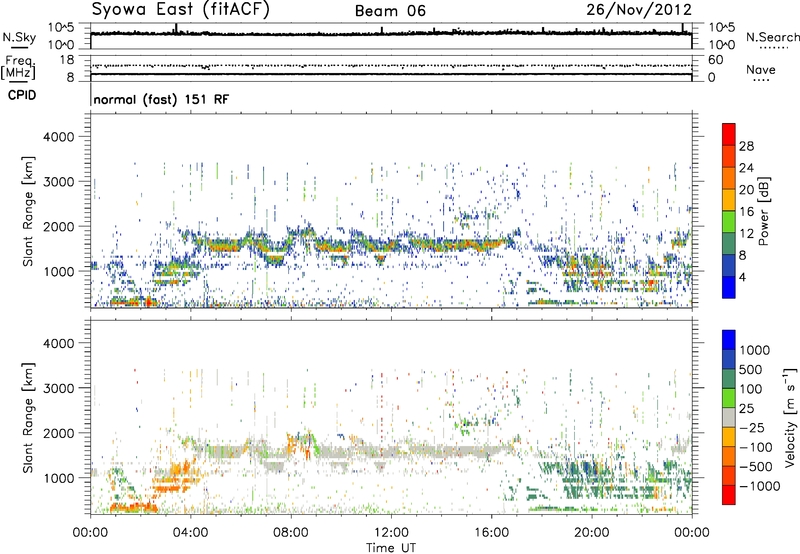Click 'Slant Range [km]' label of velocity panel
This screenshot has height=554, width=800.
pos(28,417)
